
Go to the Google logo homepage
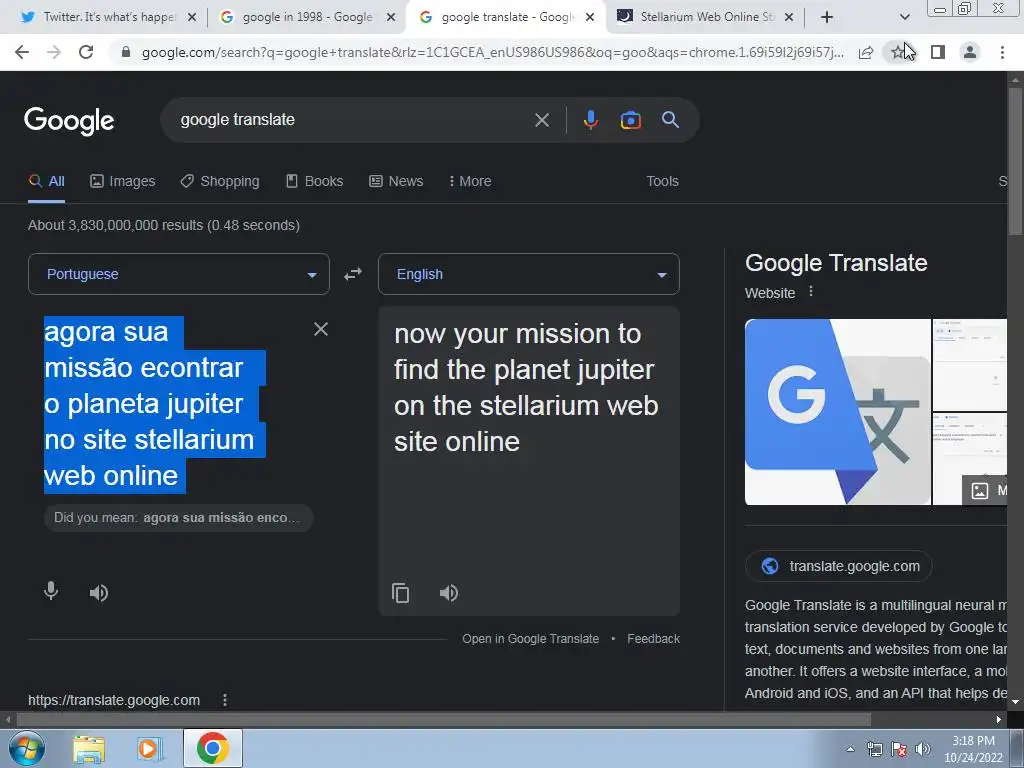[69, 121]
